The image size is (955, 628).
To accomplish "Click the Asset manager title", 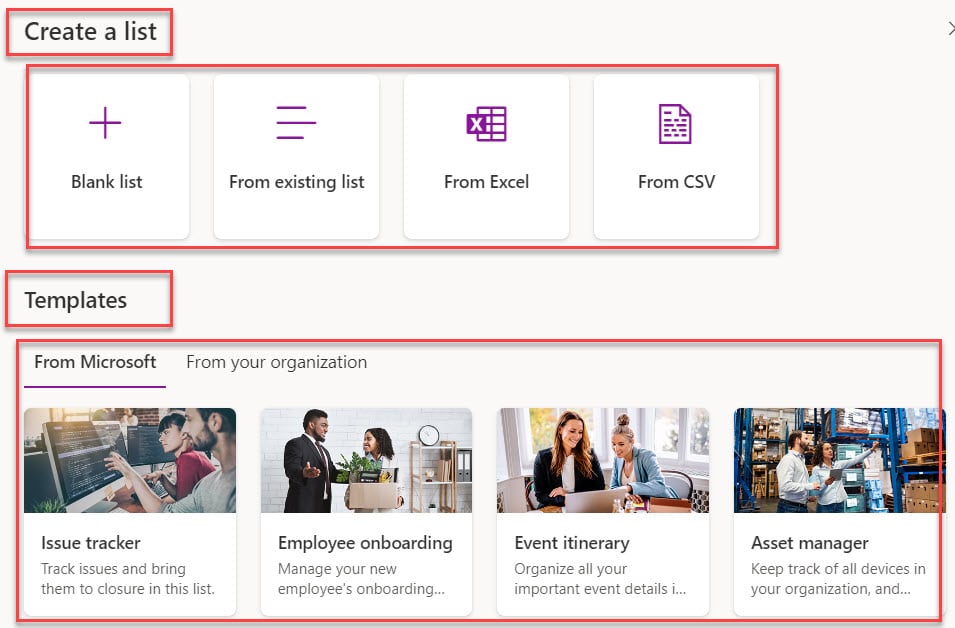I will point(810,543).
